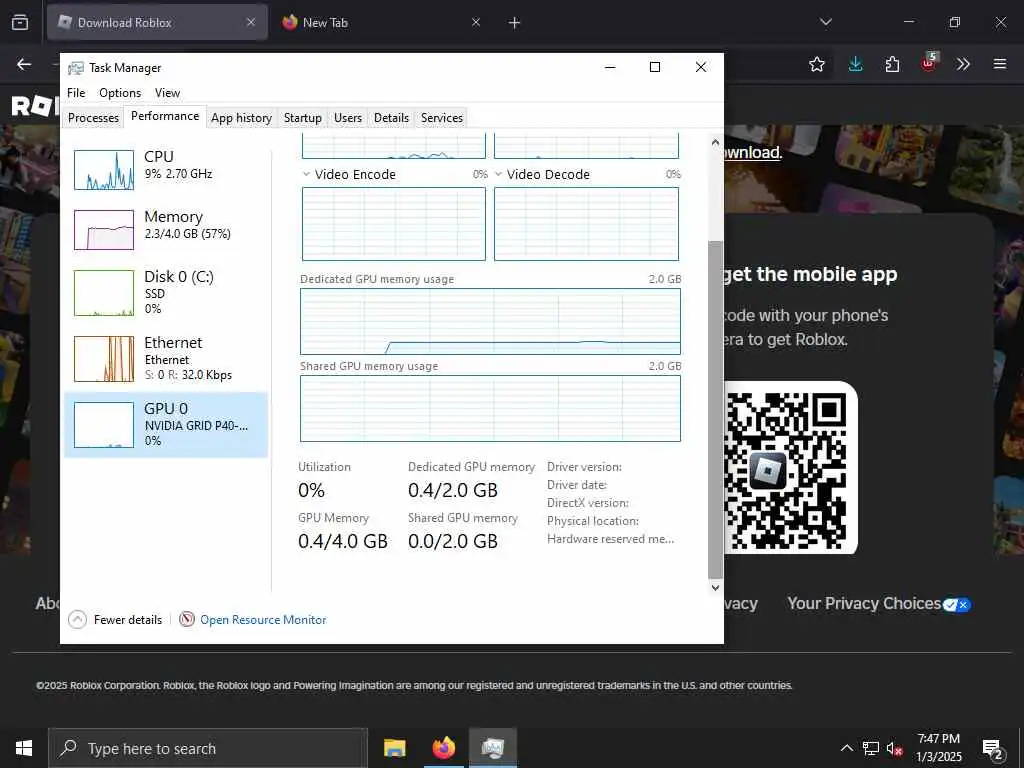Switch to the Users tab
The image size is (1024, 768).
pyautogui.click(x=347, y=118)
